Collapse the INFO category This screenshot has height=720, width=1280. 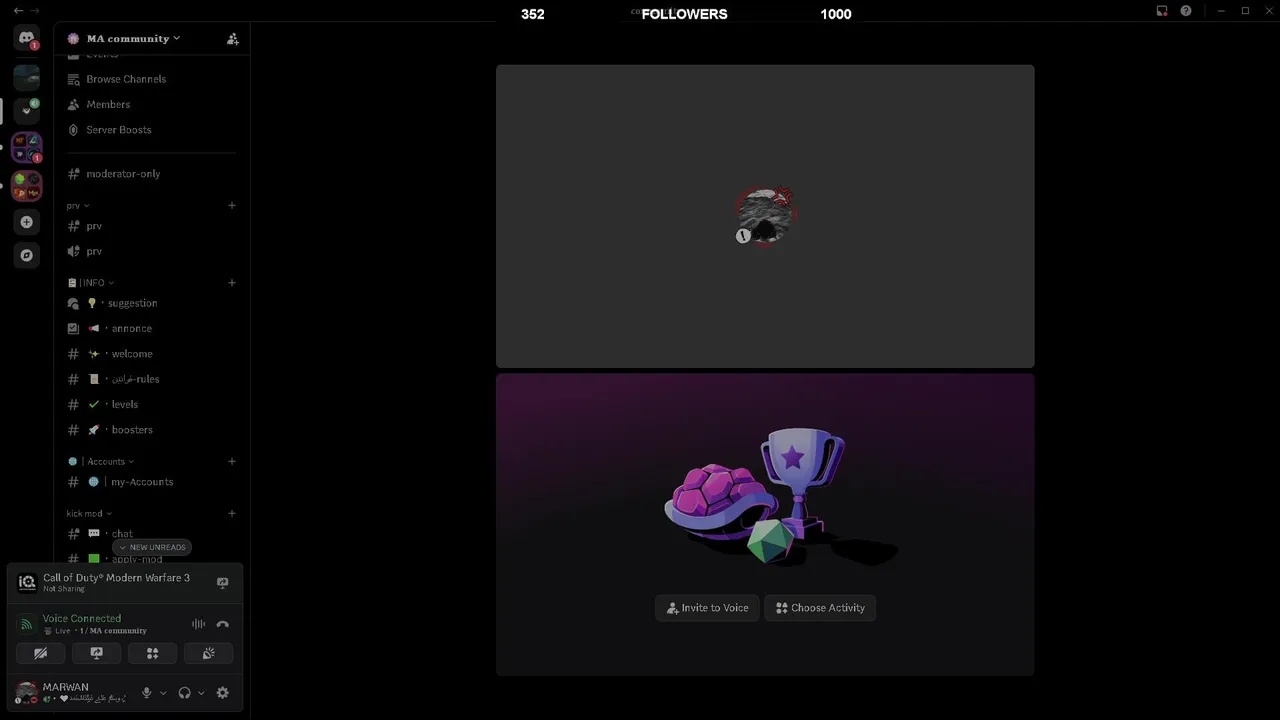point(91,282)
